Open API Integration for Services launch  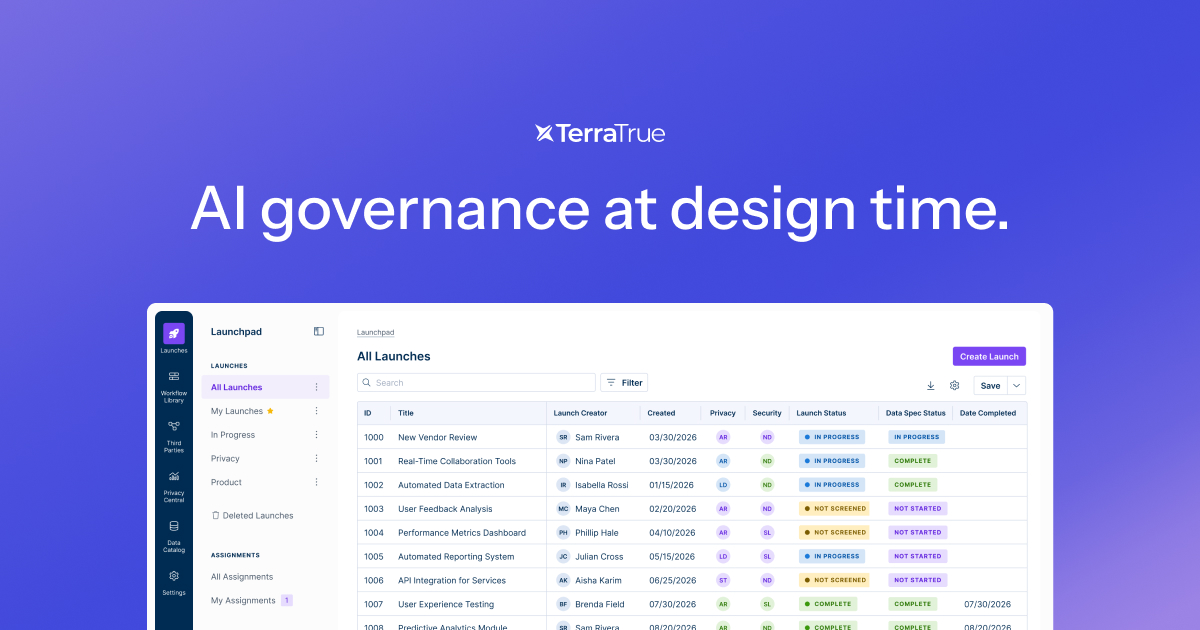coord(452,581)
